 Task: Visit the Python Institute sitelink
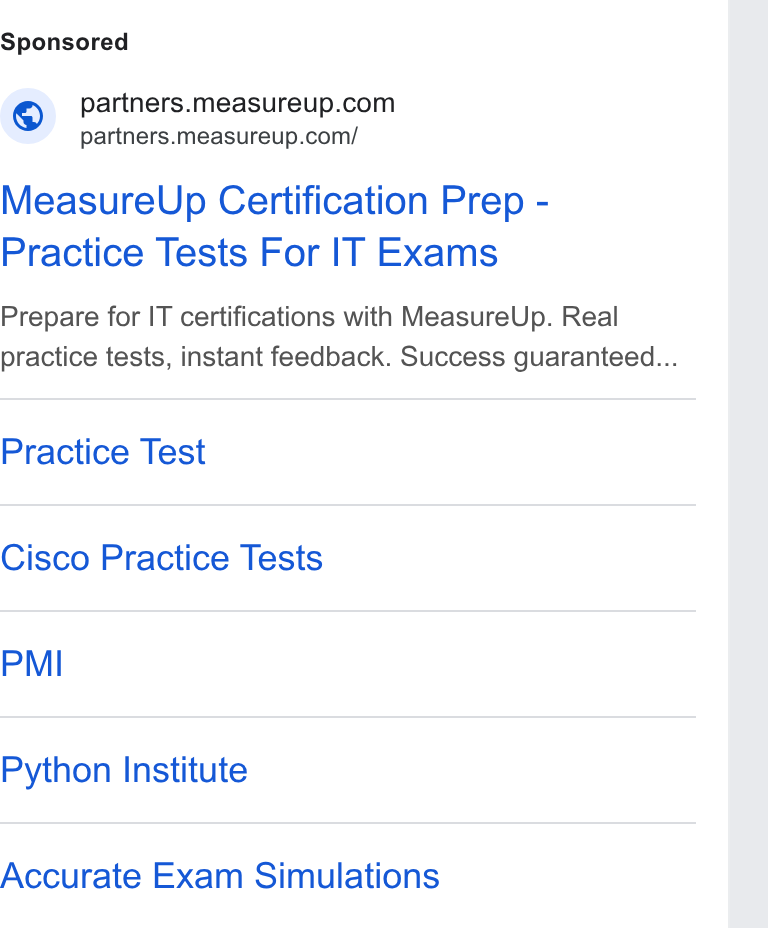[124, 770]
